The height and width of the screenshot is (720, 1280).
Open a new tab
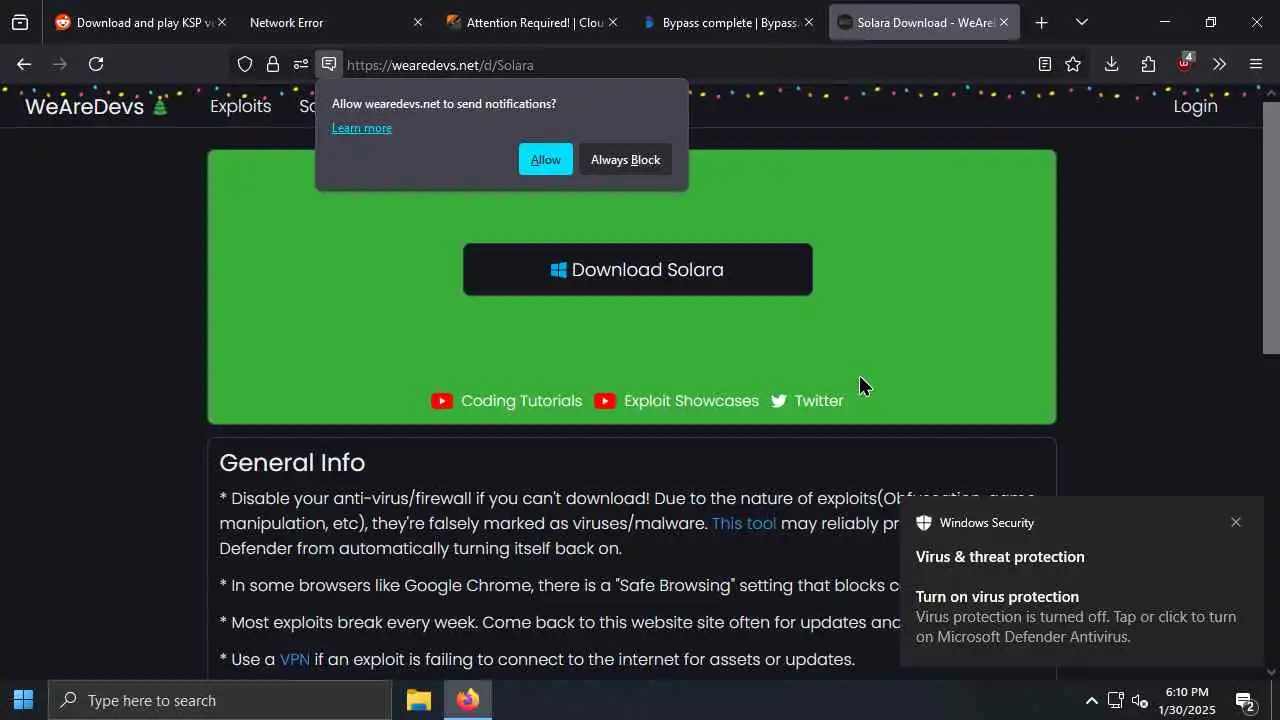(x=1041, y=22)
